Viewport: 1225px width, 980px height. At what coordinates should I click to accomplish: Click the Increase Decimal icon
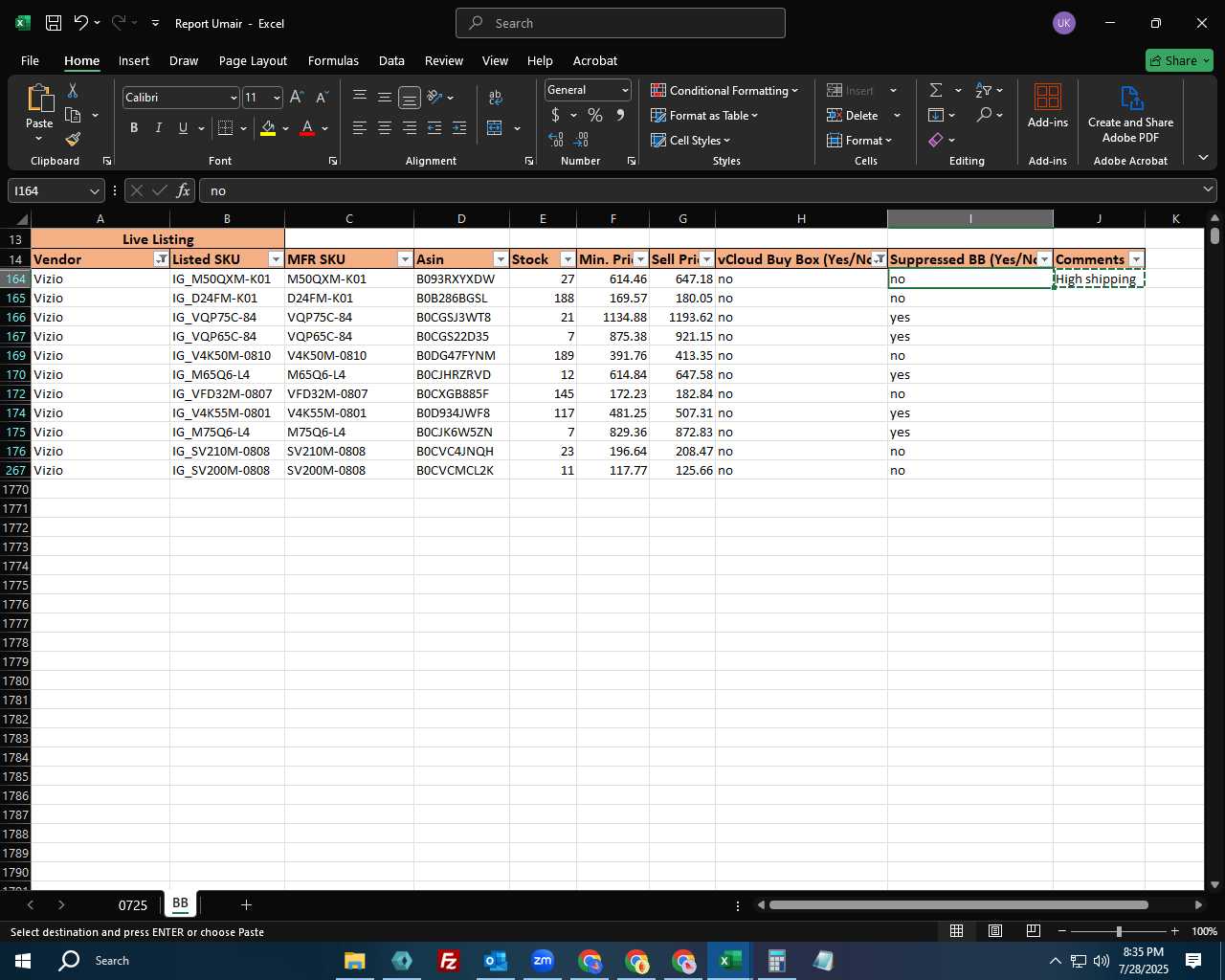tap(556, 140)
